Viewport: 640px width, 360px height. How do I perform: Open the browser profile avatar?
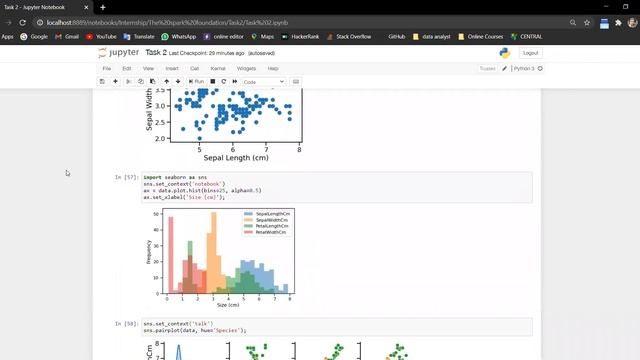click(x=632, y=23)
